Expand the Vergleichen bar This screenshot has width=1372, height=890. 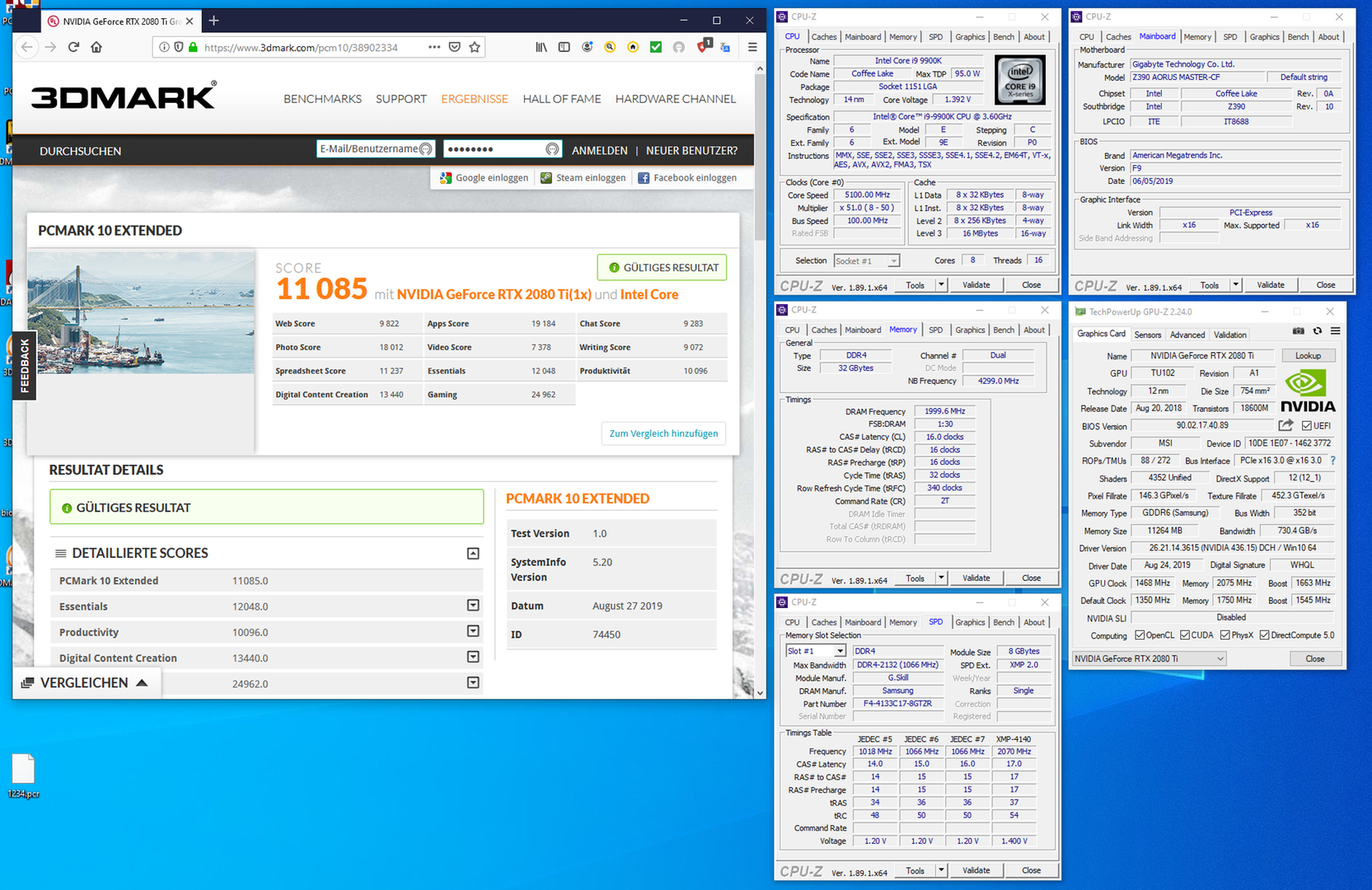(86, 682)
